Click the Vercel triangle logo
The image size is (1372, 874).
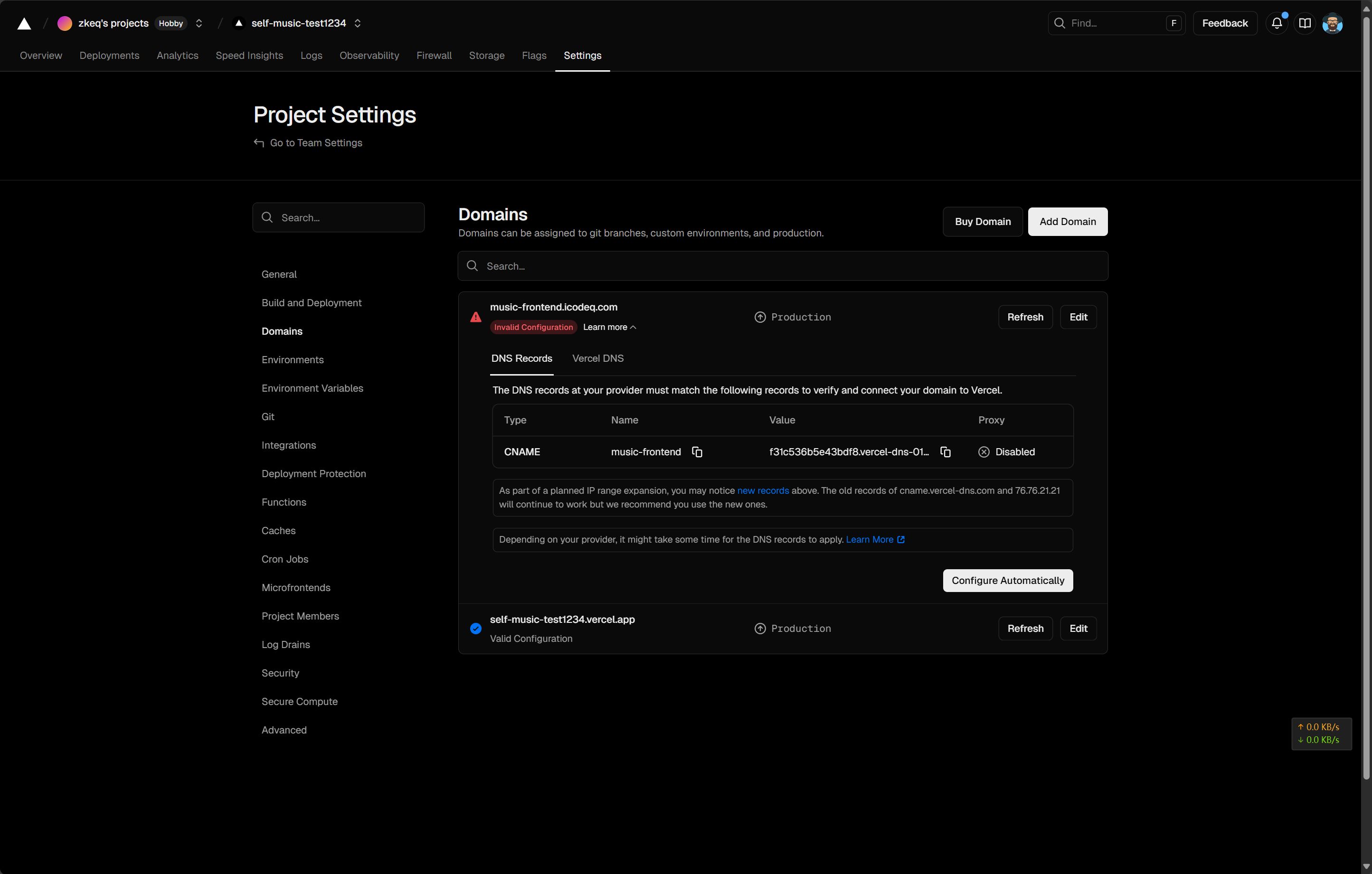point(24,23)
